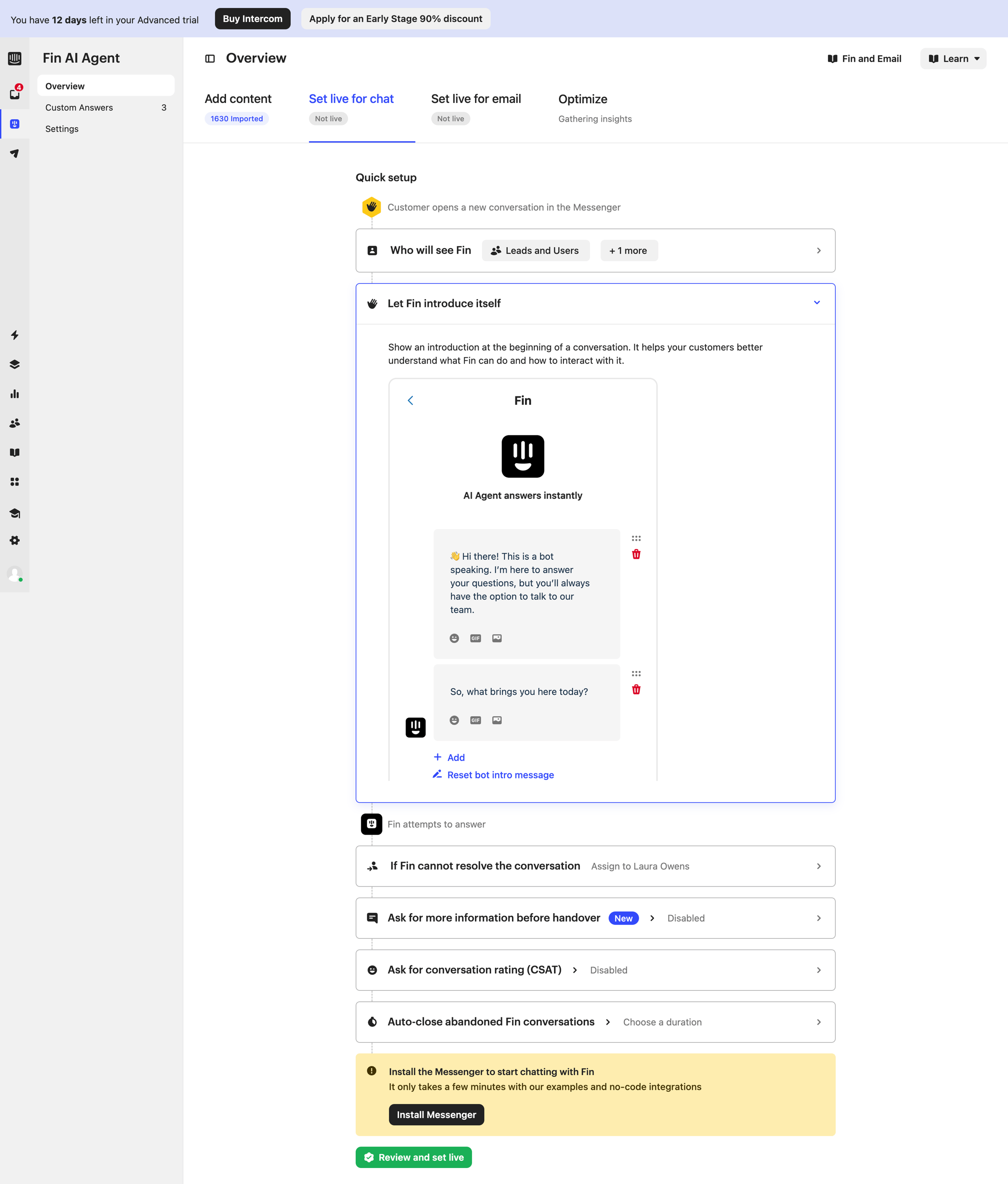Click the drag handle for 'Hi there' message
1008x1184 pixels.
tap(636, 539)
